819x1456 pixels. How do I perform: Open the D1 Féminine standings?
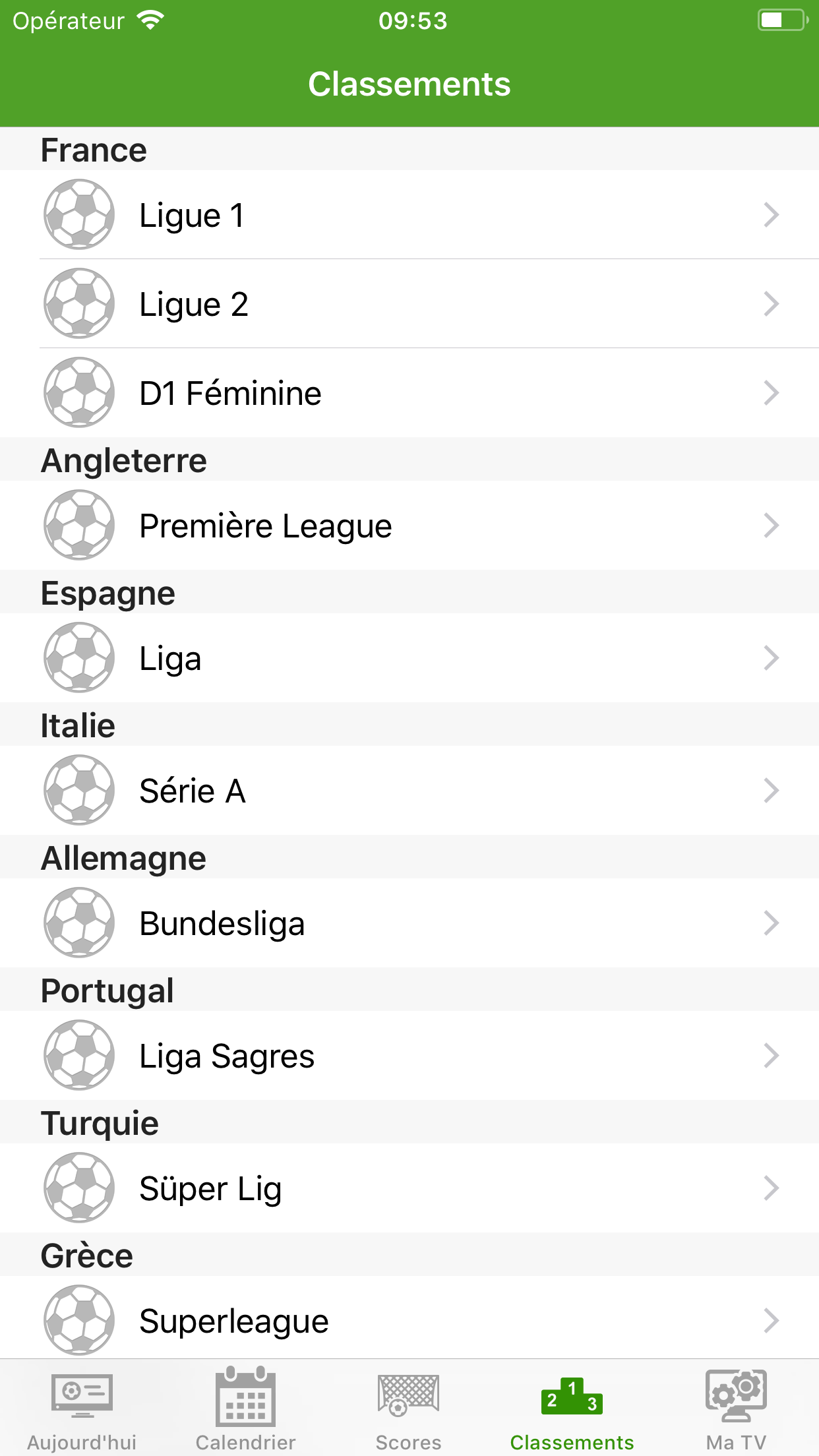[x=230, y=393]
